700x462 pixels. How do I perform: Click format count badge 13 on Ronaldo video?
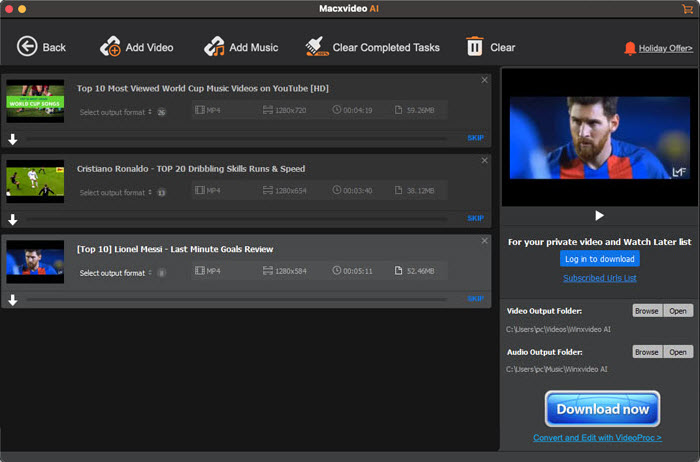tap(162, 192)
